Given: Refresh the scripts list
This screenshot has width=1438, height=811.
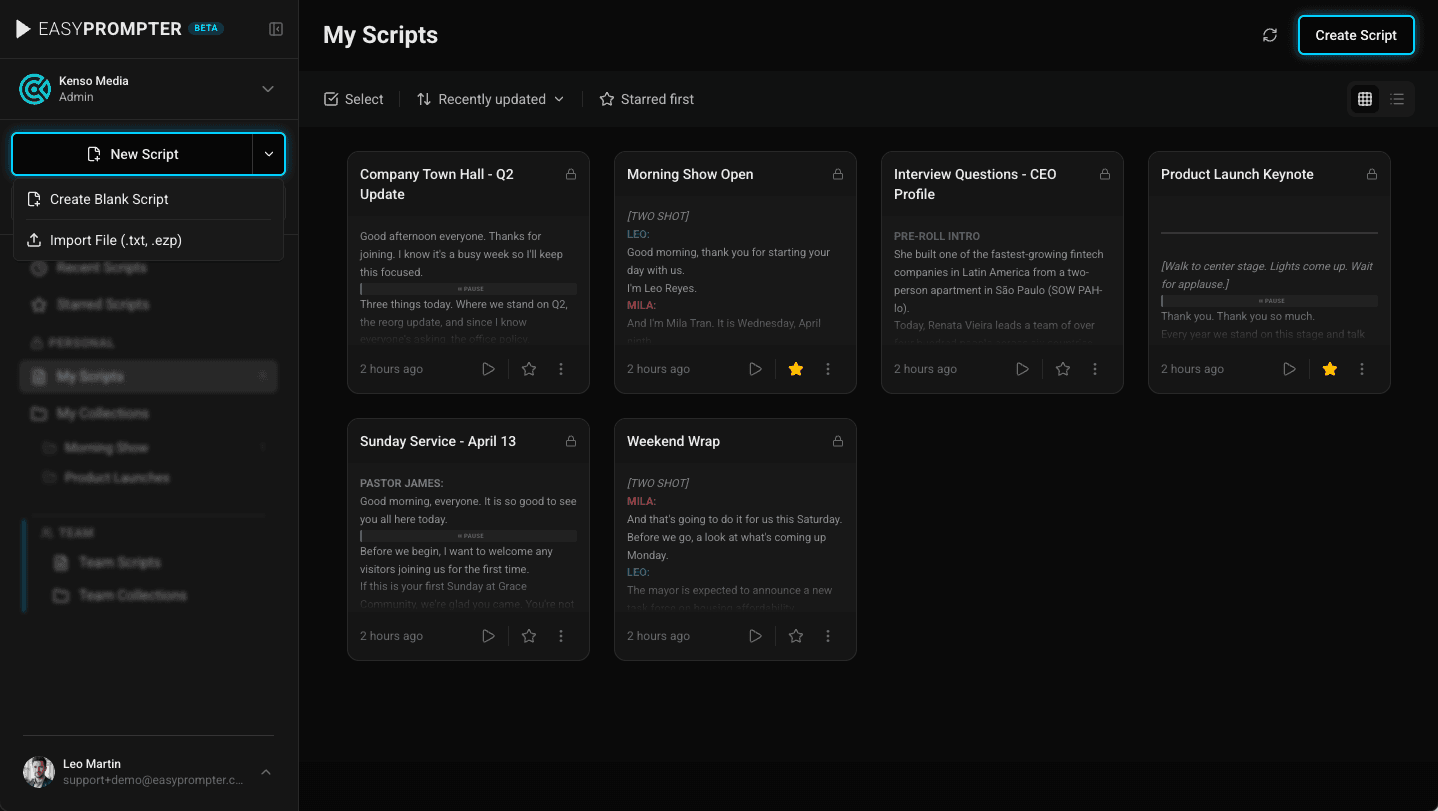Looking at the screenshot, I should pyautogui.click(x=1270, y=34).
